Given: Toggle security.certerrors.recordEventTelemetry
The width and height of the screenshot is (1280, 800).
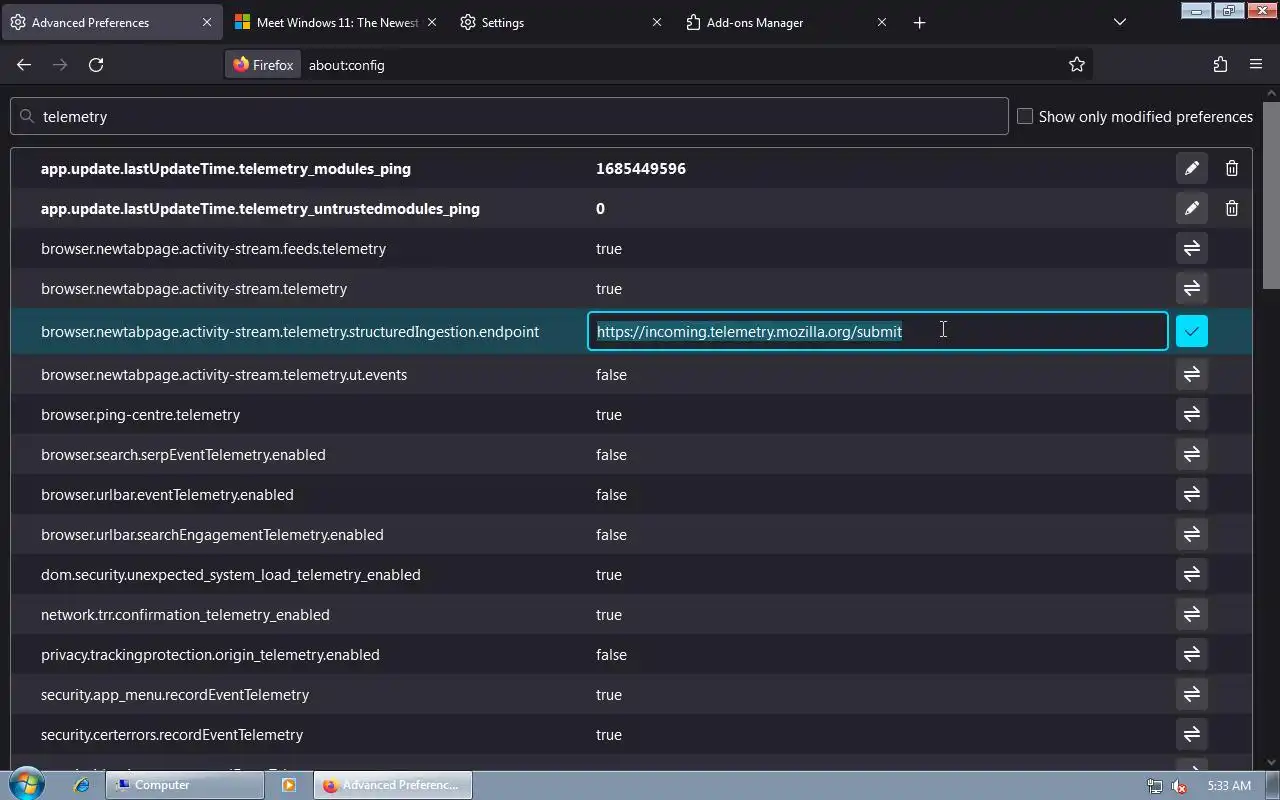Looking at the screenshot, I should coord(1191,734).
